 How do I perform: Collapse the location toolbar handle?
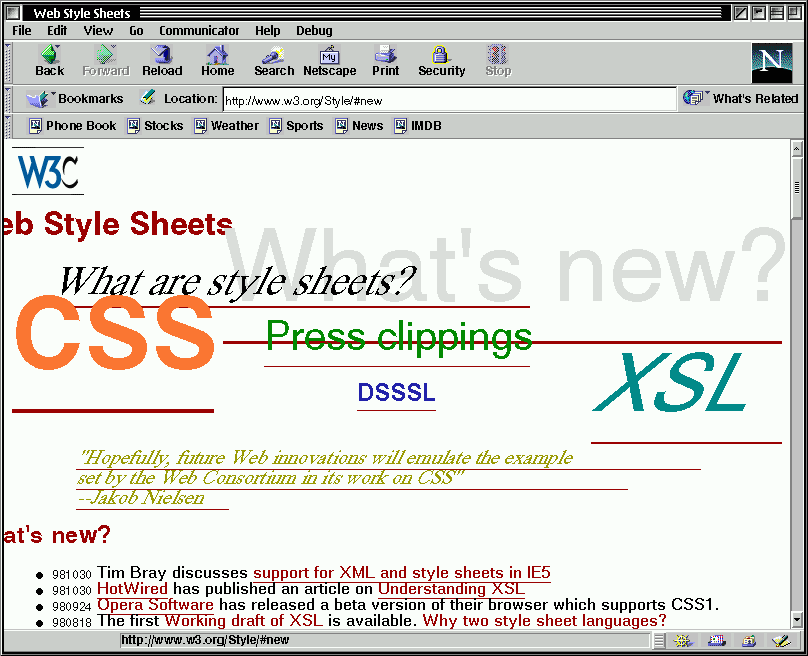(7, 99)
